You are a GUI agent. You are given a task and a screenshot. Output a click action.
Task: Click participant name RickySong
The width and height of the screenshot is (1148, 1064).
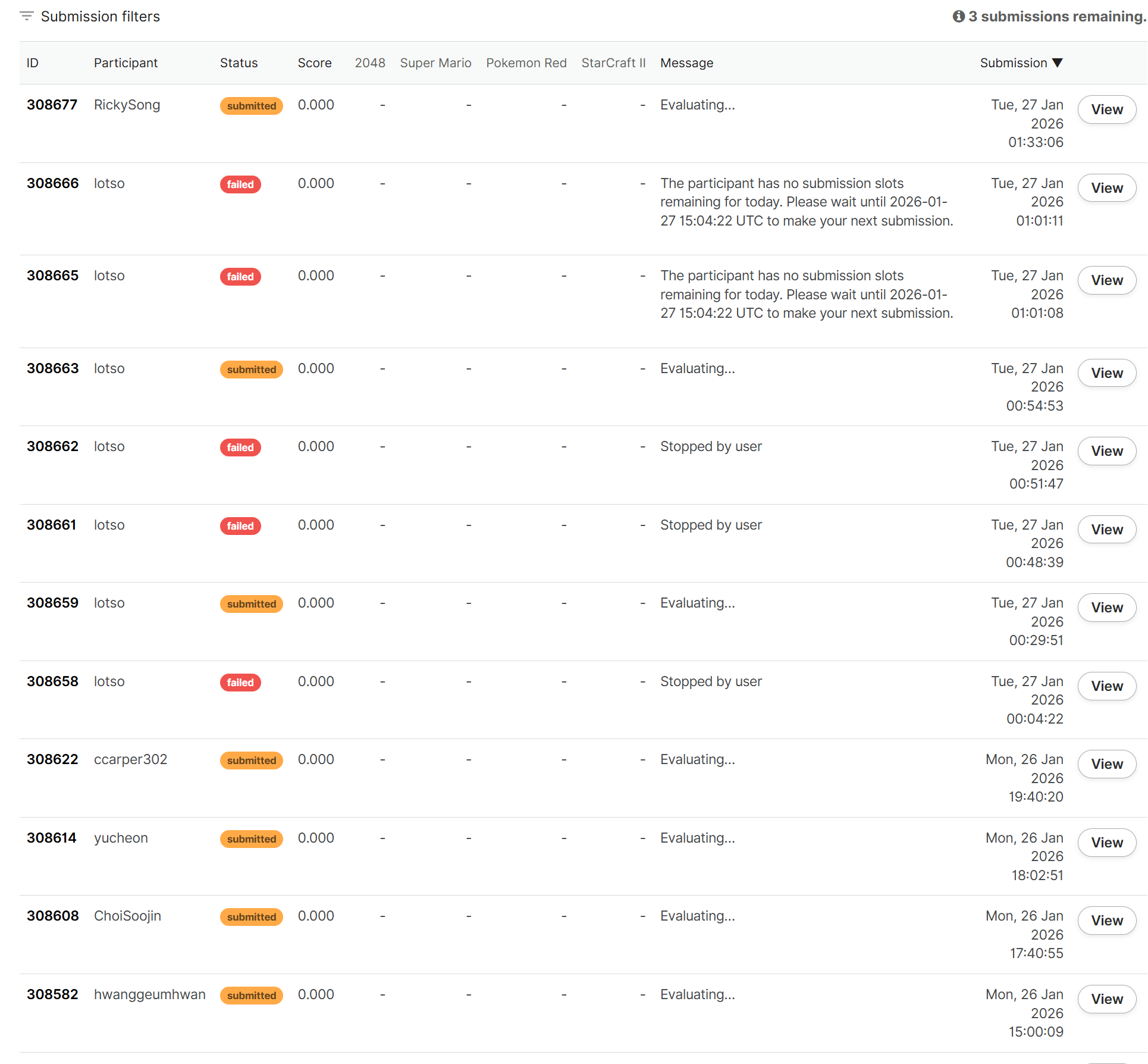coord(127,105)
